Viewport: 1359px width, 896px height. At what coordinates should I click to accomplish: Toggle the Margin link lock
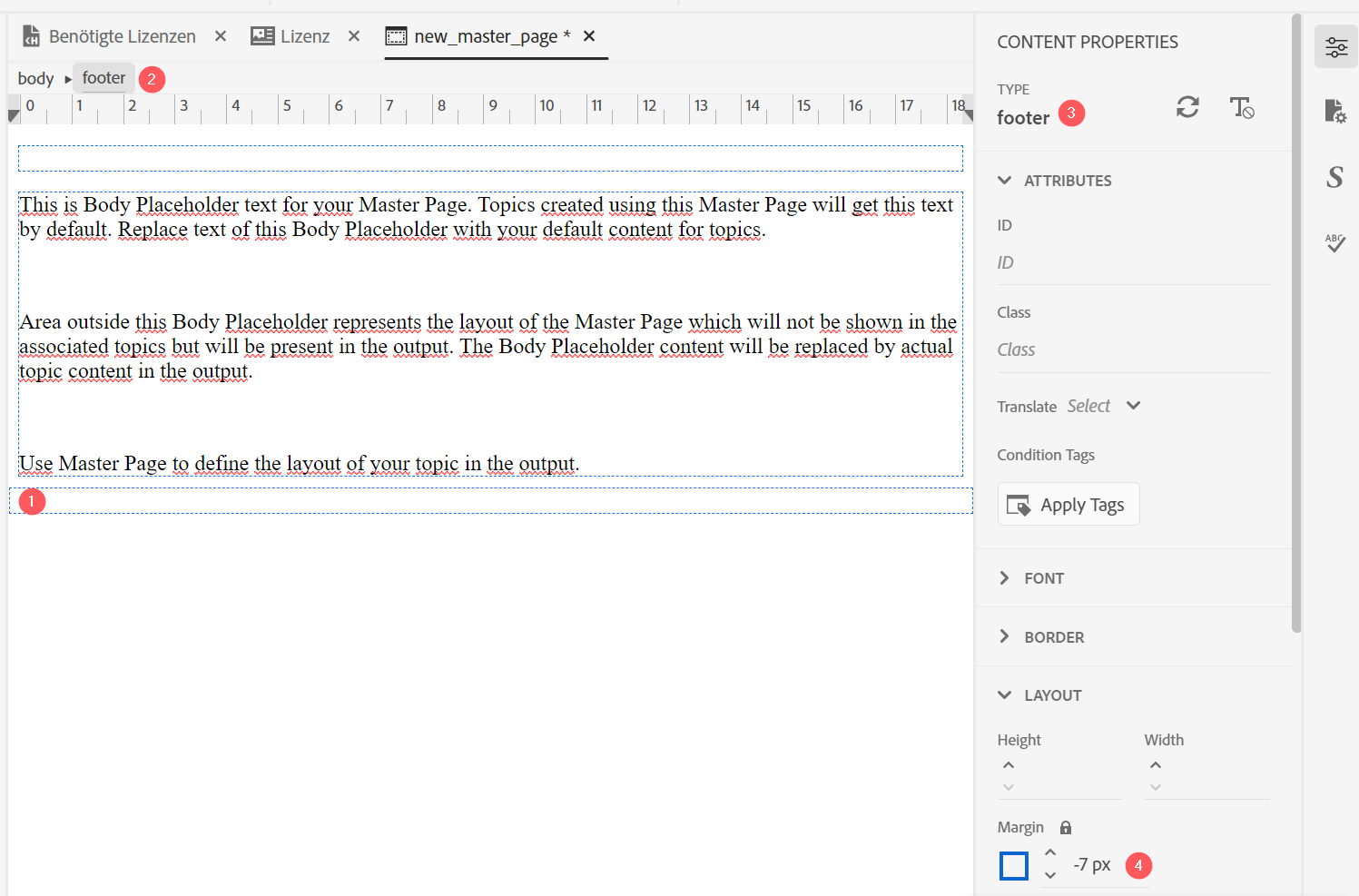1064,827
